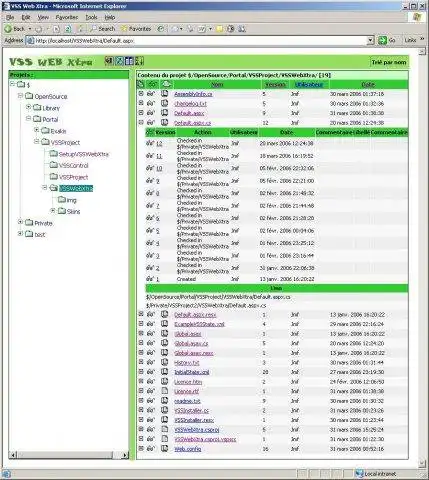Screen dimensions: 429x480
Task: Click the project tree horizontal scrollbar
Action: tap(69, 455)
